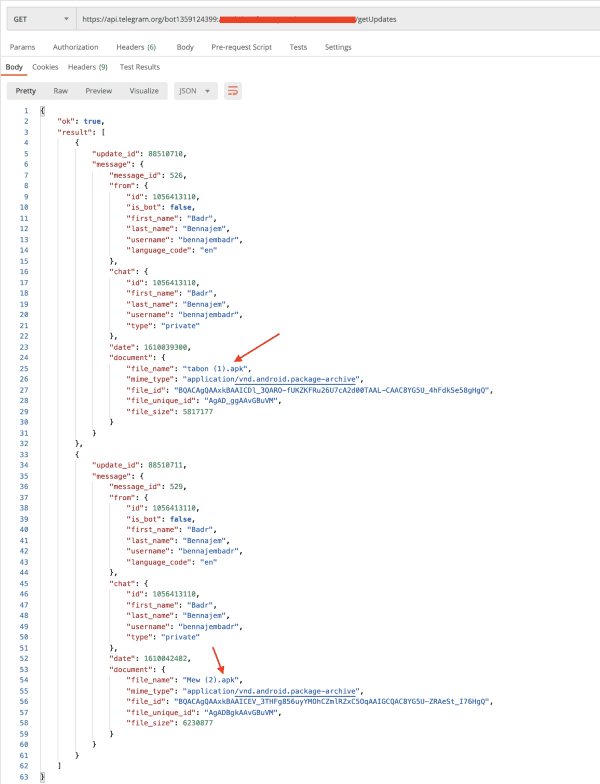Click the request URL field

[x=338, y=20]
